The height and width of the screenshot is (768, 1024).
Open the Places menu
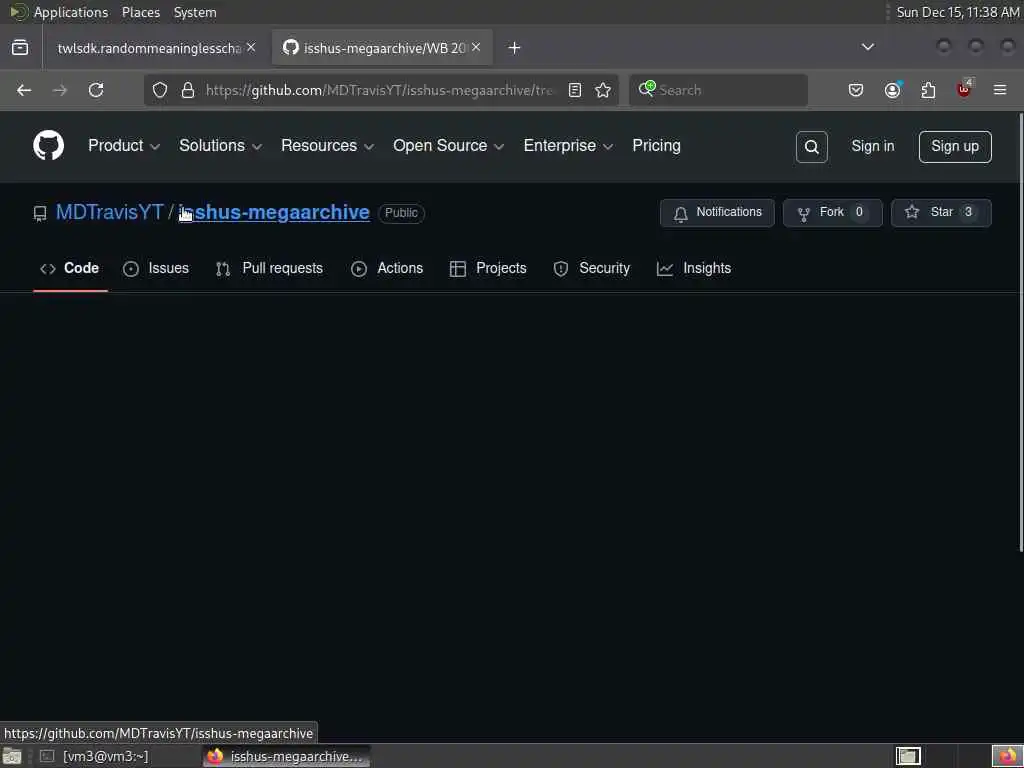(140, 12)
